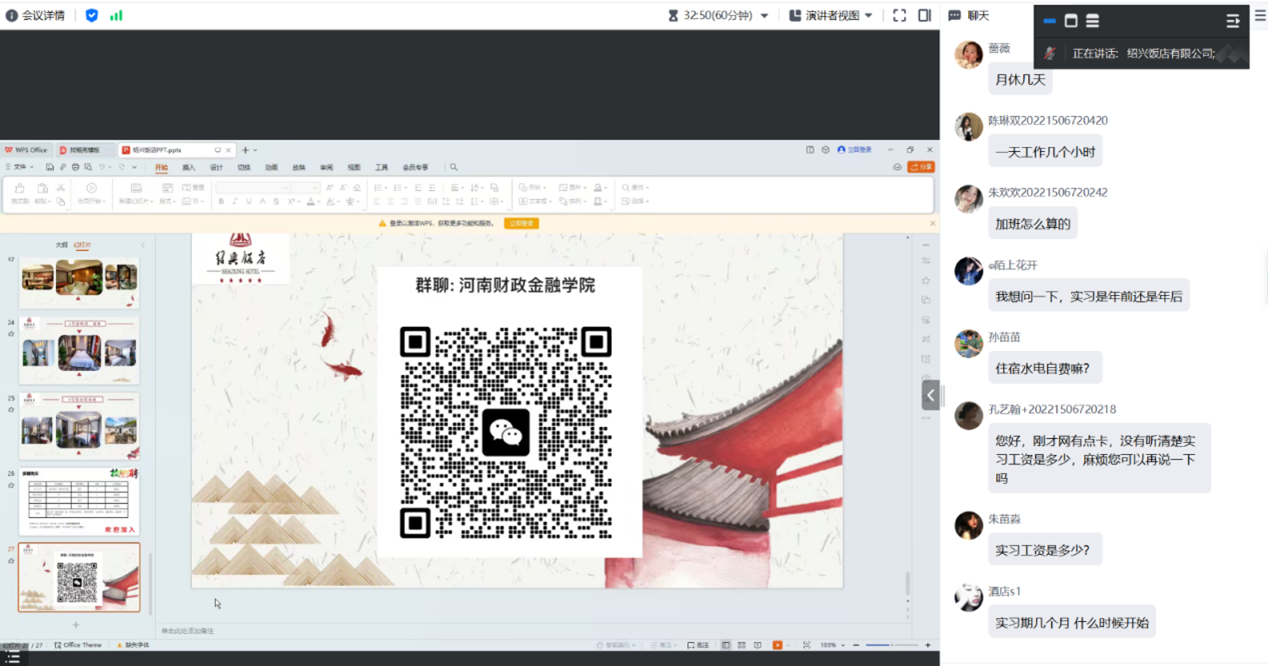Image resolution: width=1268 pixels, height=666 pixels.
Task: Insert a 文本框 text box
Action: click(x=536, y=201)
